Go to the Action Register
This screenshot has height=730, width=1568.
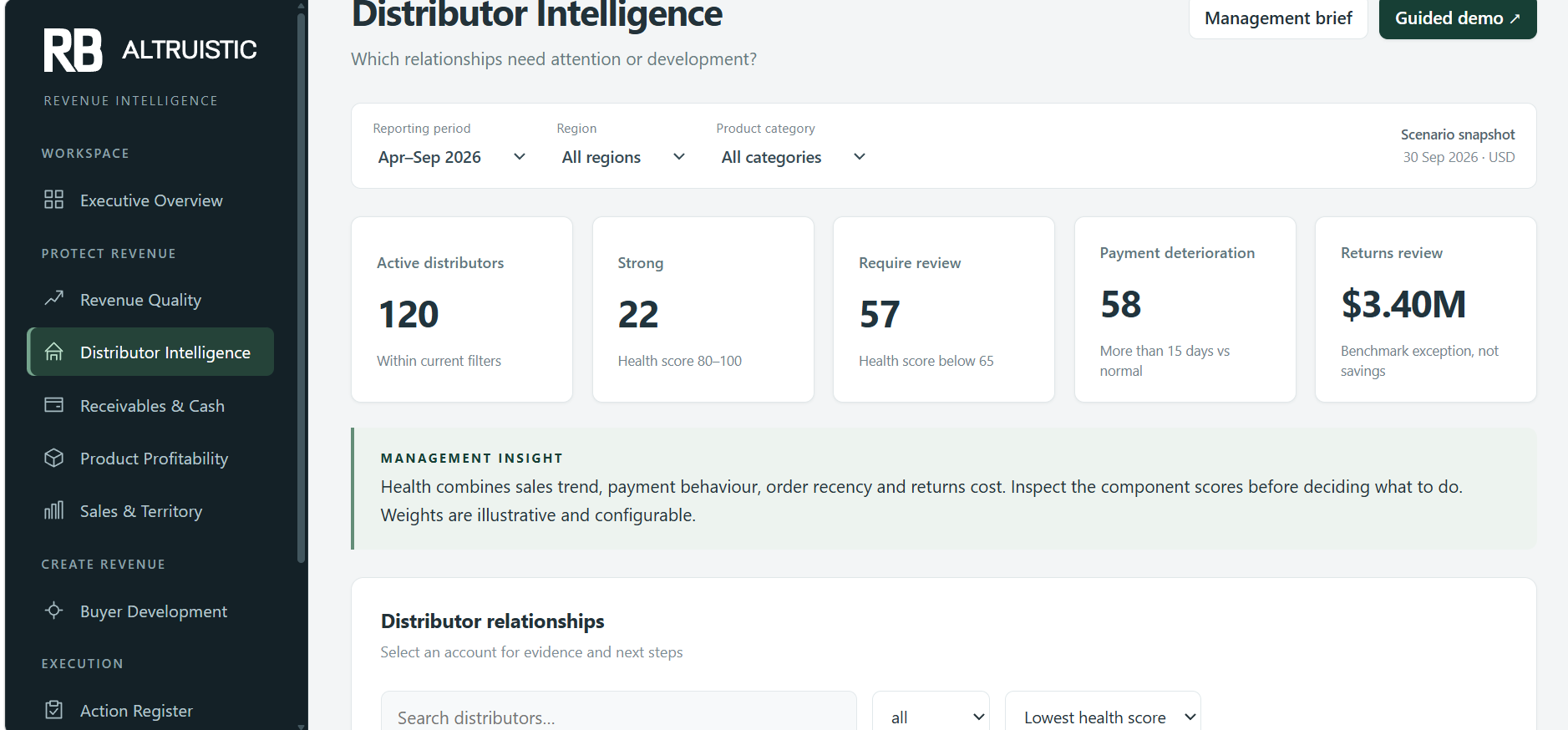click(x=151, y=711)
